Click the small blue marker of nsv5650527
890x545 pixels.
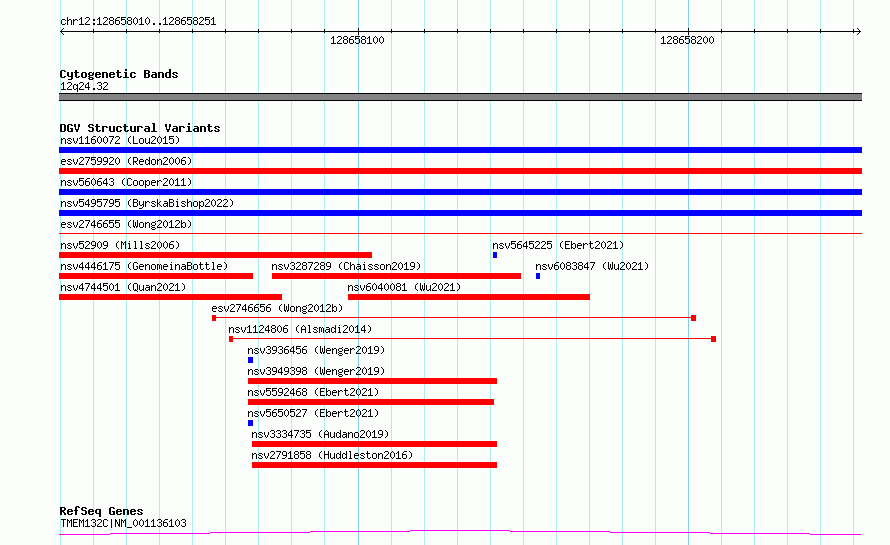(x=250, y=423)
